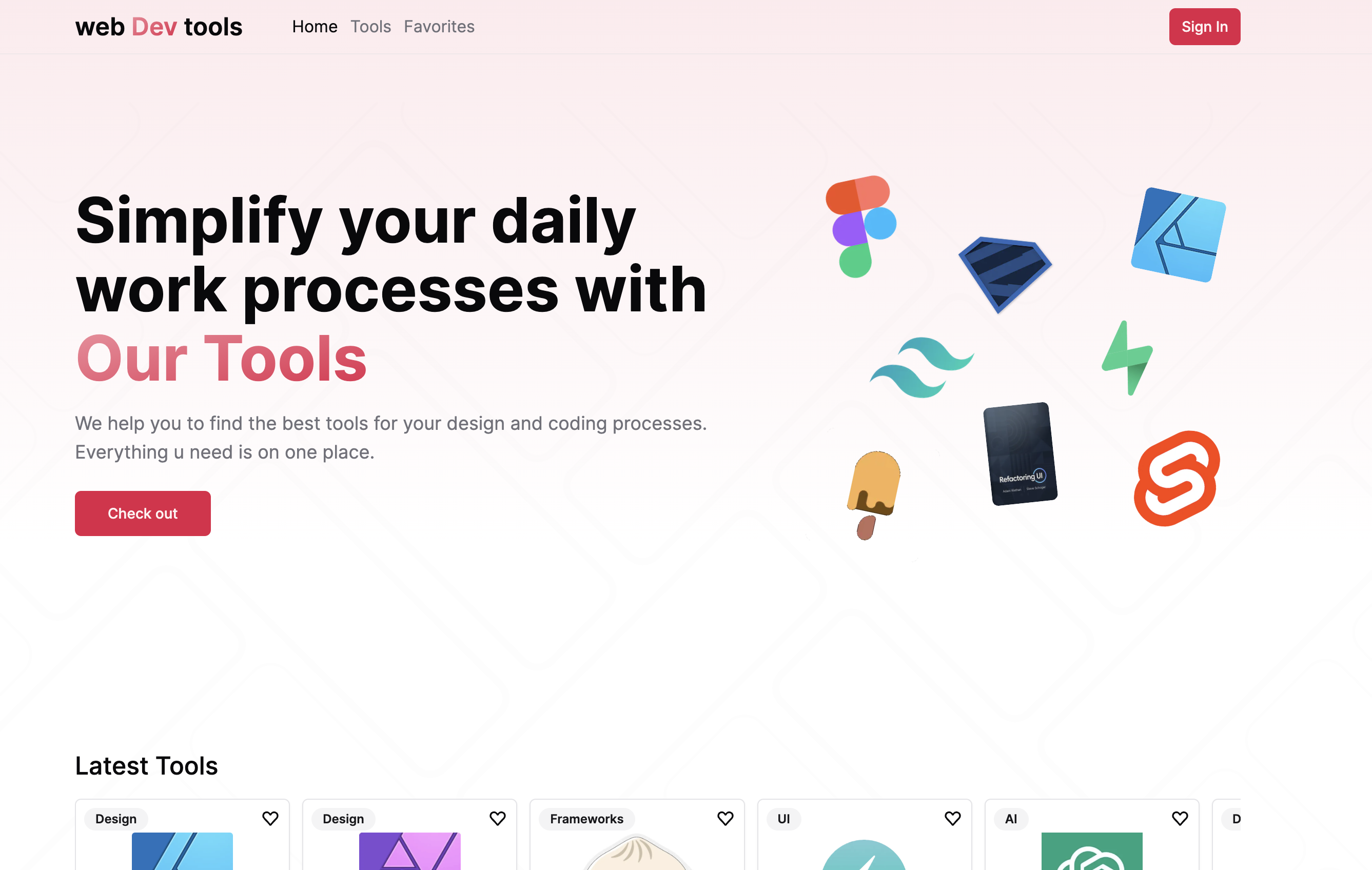Click the Check out button
Viewport: 1372px width, 870px height.
click(142, 513)
